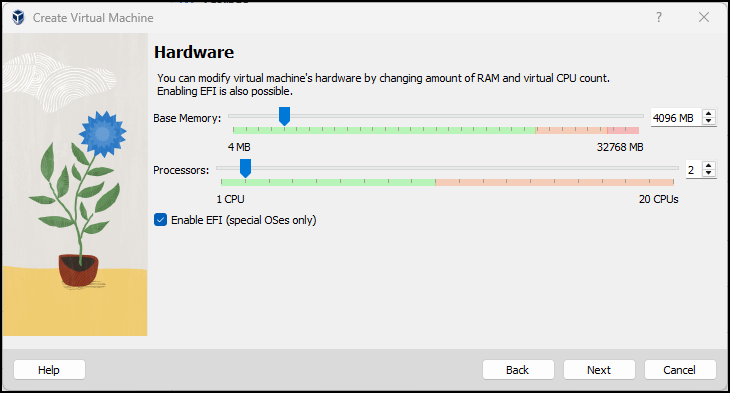The image size is (730, 393).
Task: Click the Processors value field showing 2
Action: [694, 170]
